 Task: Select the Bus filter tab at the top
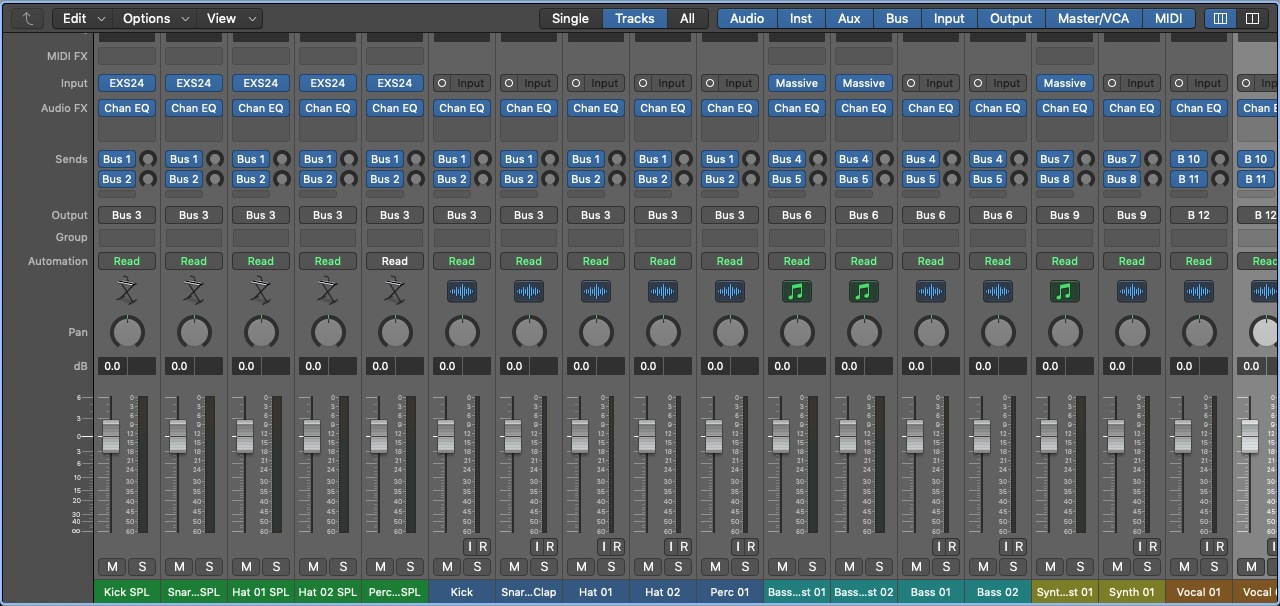[x=896, y=17]
